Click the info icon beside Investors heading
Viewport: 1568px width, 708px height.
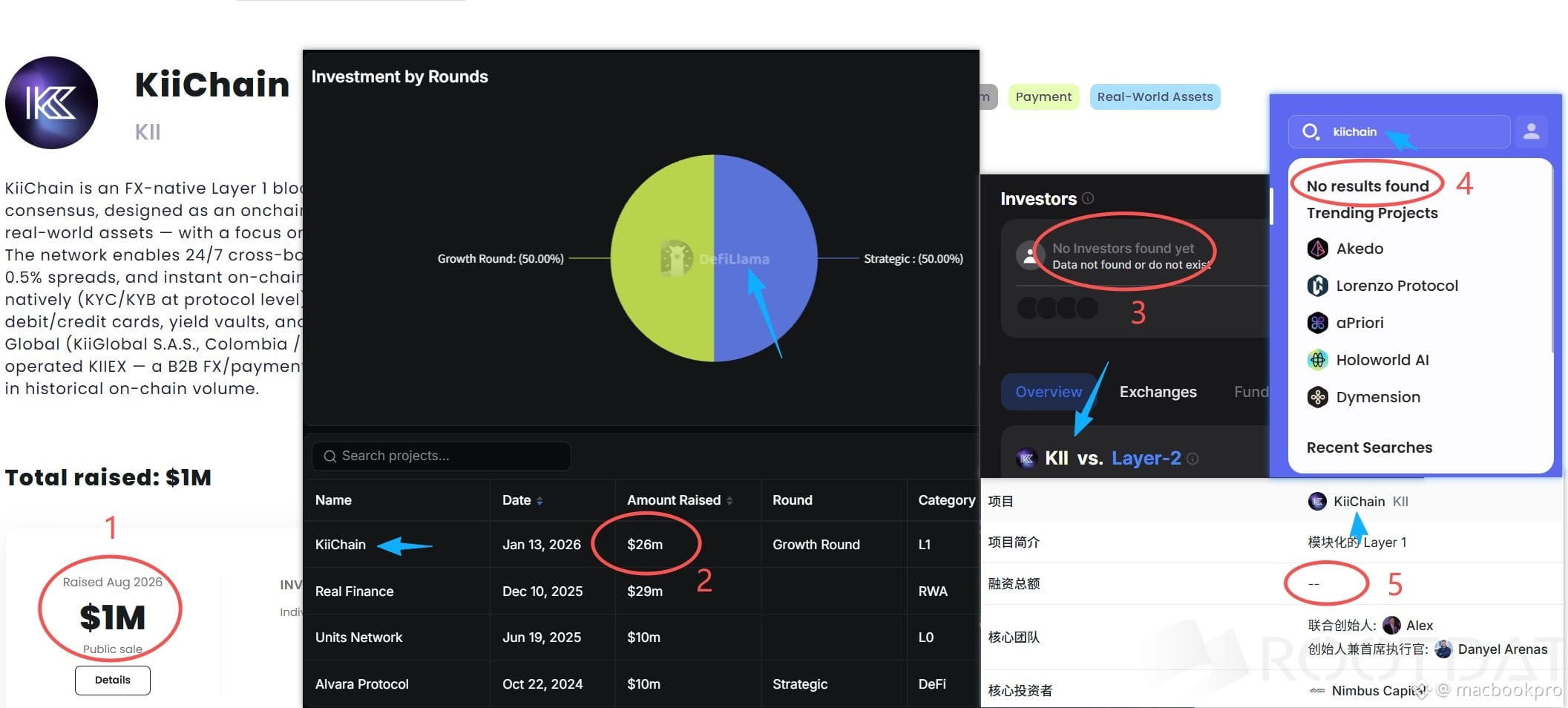pyautogui.click(x=1088, y=198)
